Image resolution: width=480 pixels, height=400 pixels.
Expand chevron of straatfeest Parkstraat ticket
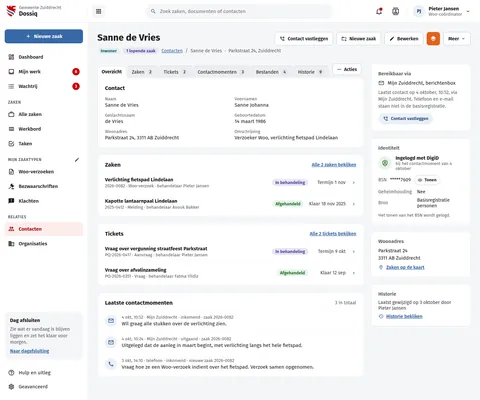click(x=354, y=251)
